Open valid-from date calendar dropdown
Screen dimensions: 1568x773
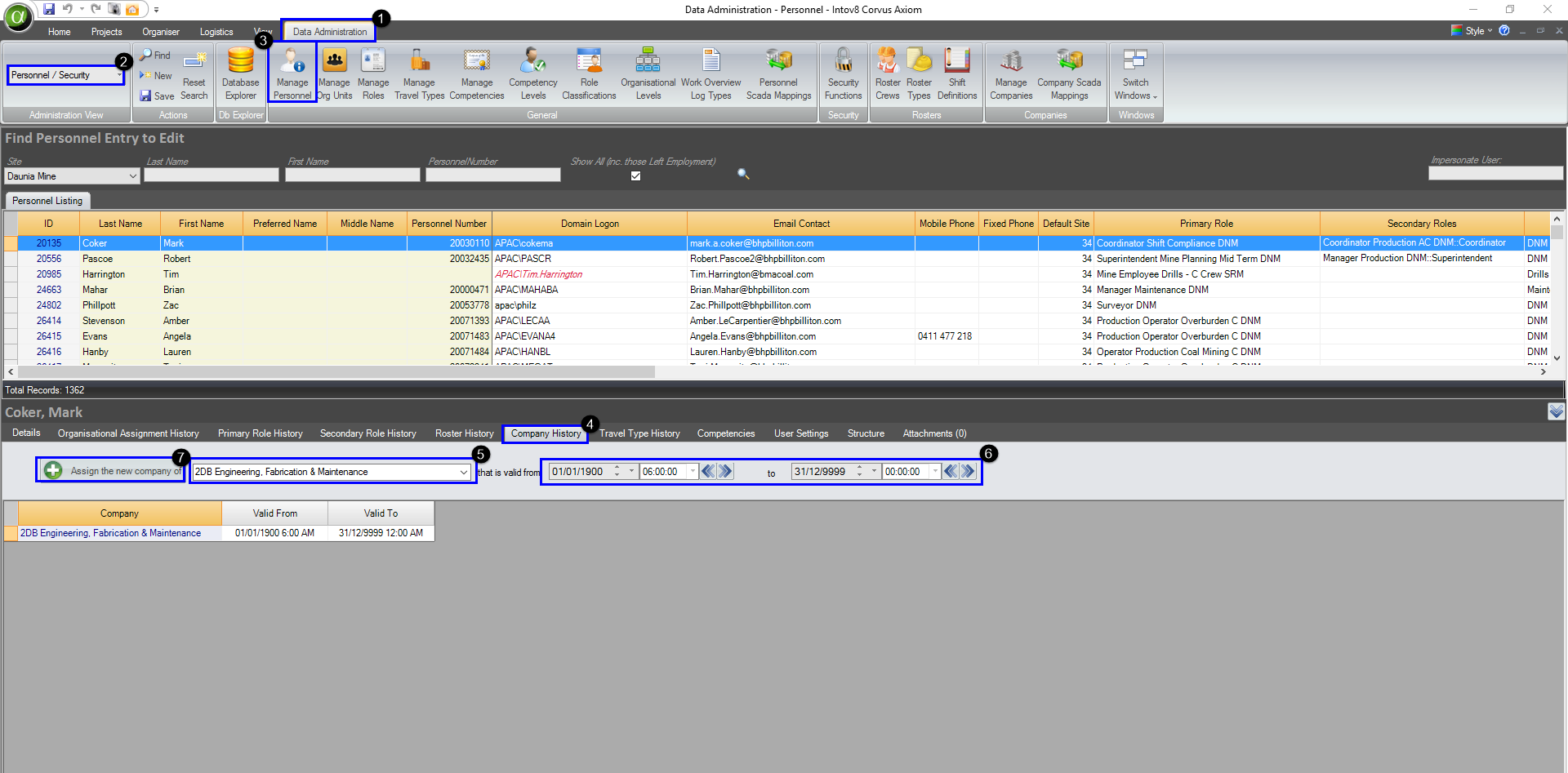(x=631, y=471)
